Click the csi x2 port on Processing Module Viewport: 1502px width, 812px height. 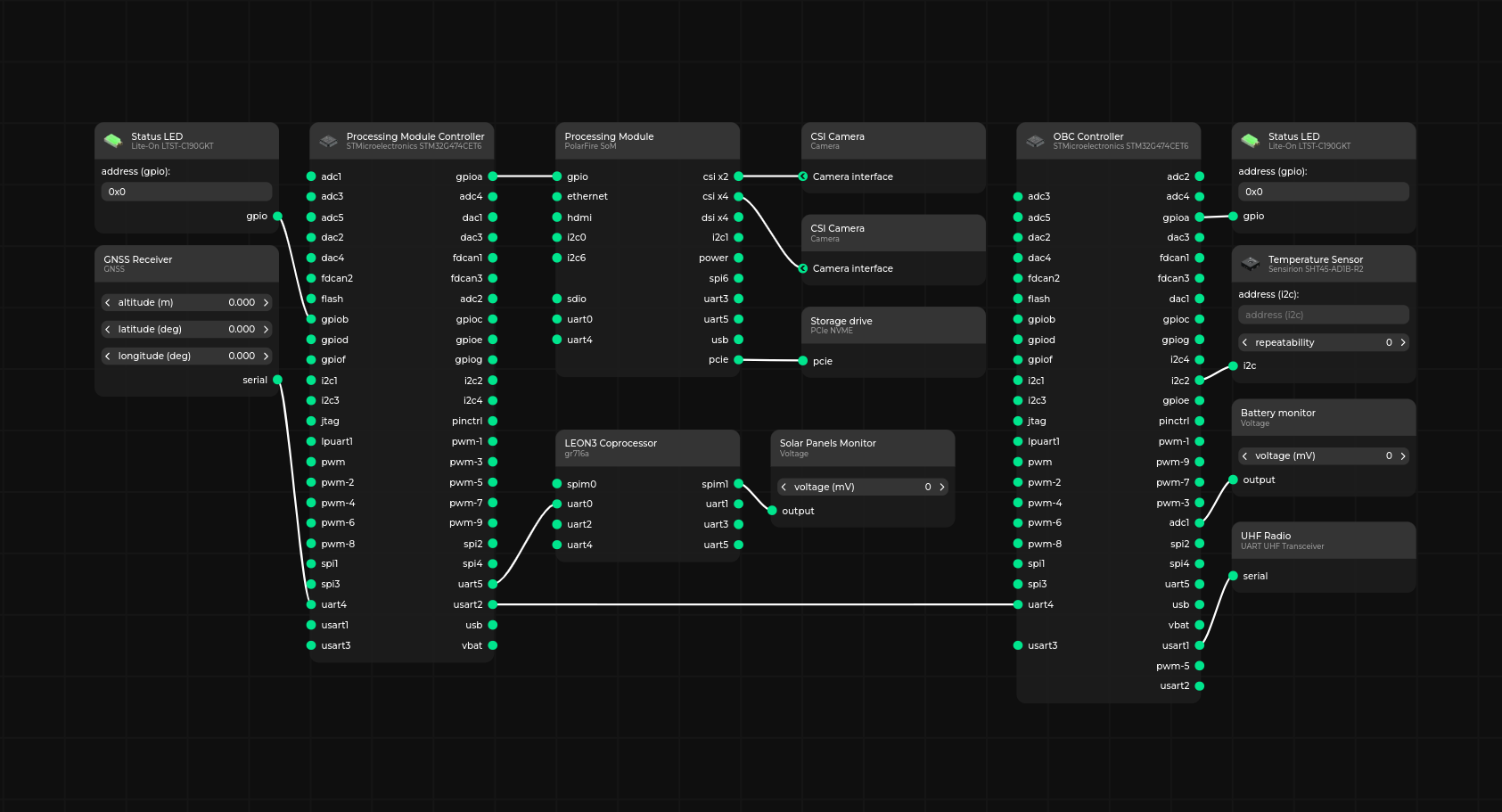739,176
